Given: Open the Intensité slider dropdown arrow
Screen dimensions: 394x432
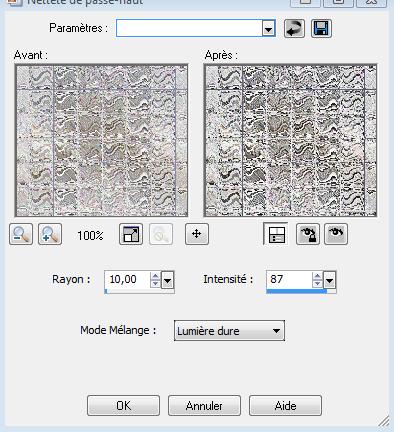Looking at the screenshot, I should pos(330,280).
